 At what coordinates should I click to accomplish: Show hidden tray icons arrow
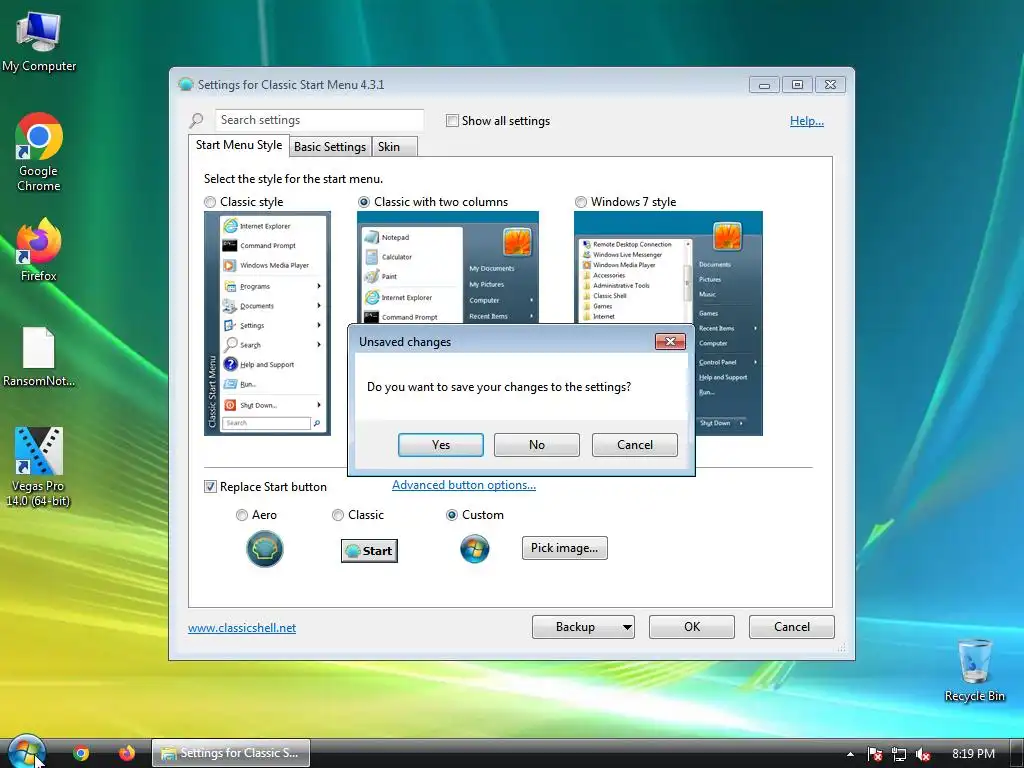[850, 754]
